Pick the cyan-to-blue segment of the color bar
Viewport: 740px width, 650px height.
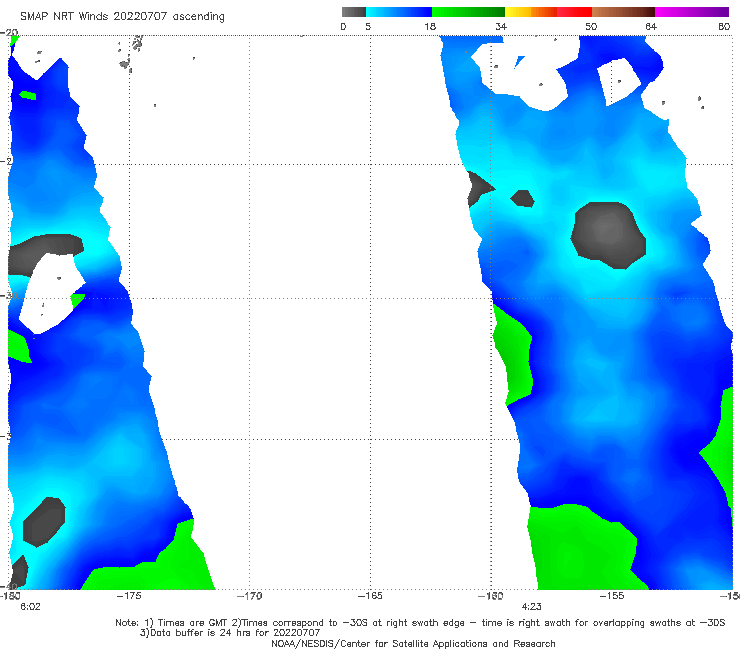(399, 12)
